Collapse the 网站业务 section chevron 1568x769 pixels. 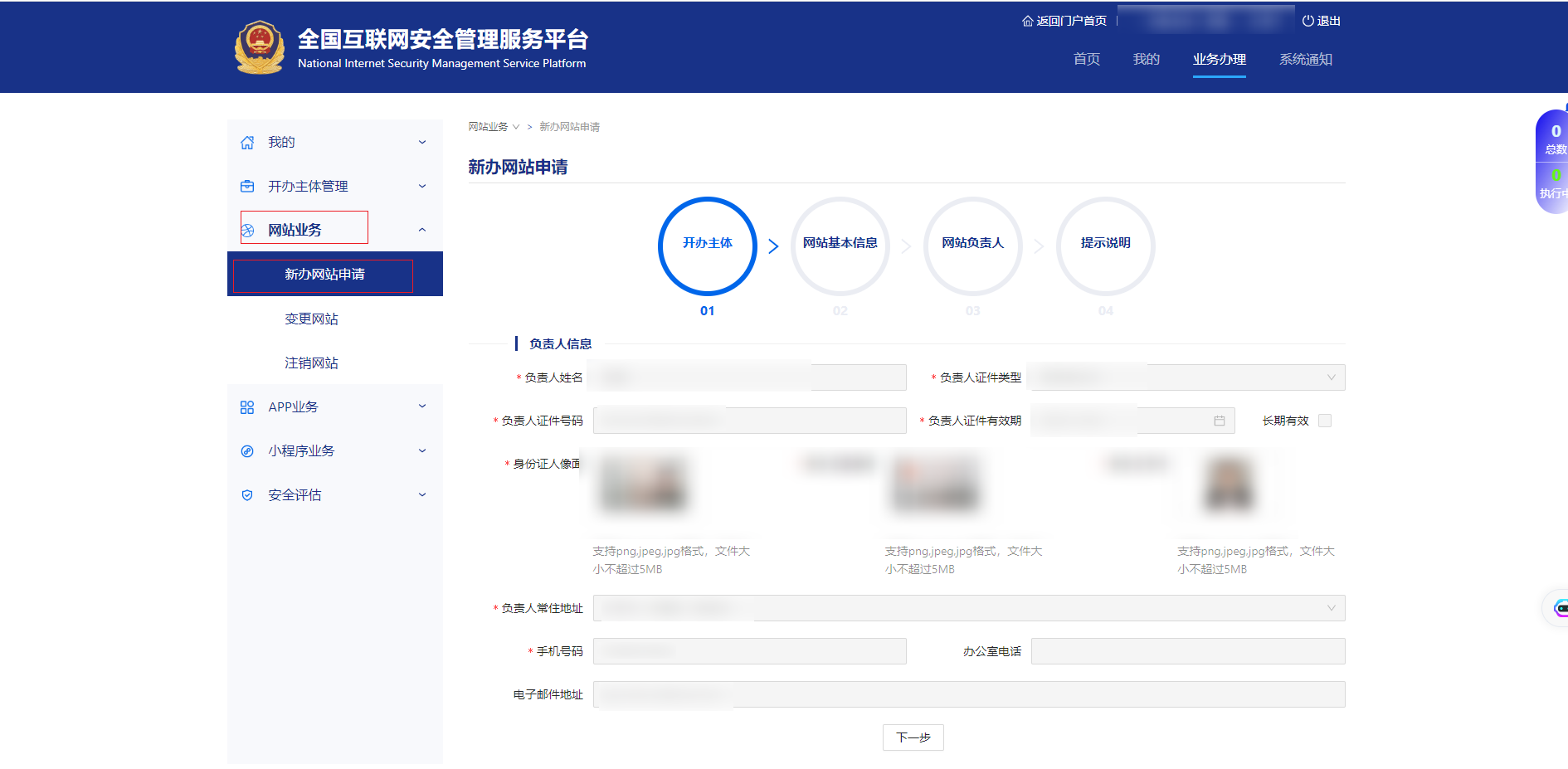422,230
